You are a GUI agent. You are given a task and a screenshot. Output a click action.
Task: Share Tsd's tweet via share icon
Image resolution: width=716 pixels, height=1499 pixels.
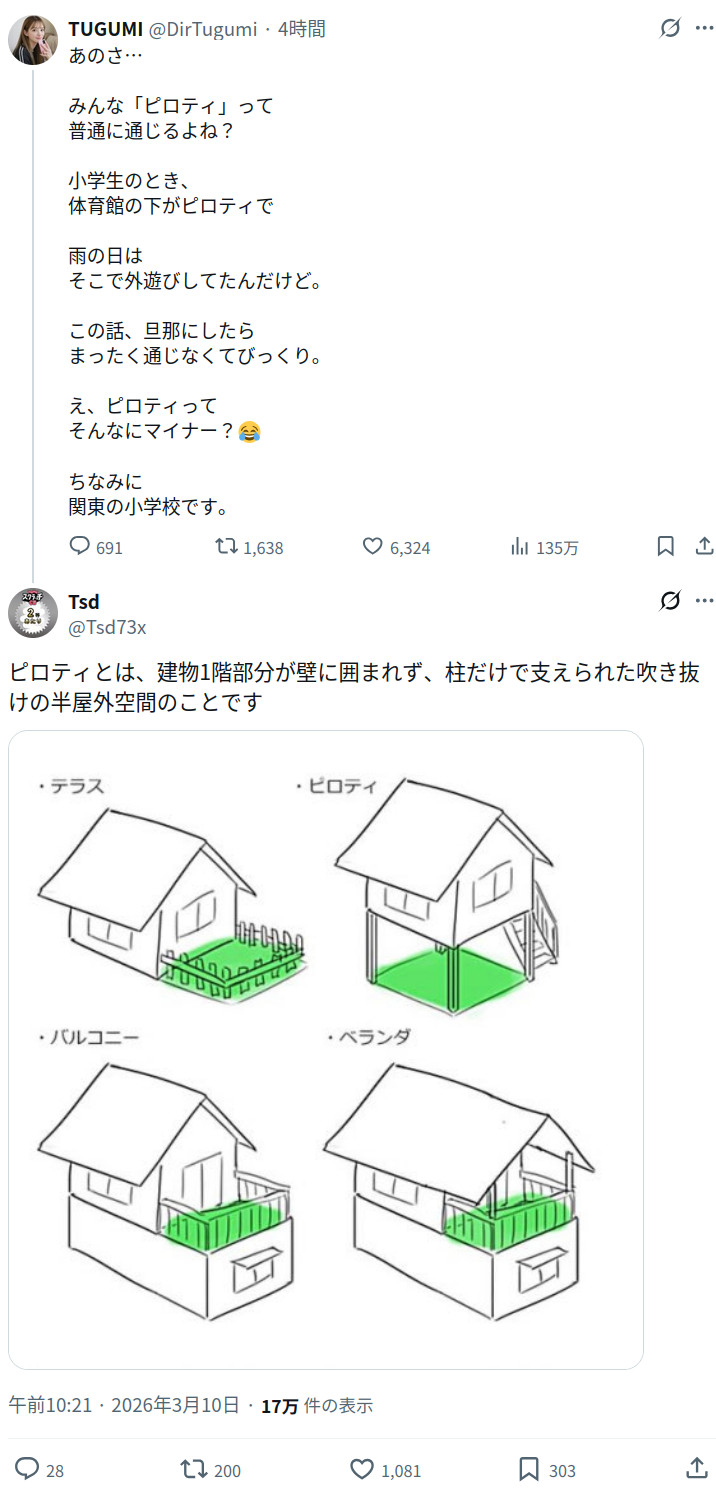click(697, 1469)
